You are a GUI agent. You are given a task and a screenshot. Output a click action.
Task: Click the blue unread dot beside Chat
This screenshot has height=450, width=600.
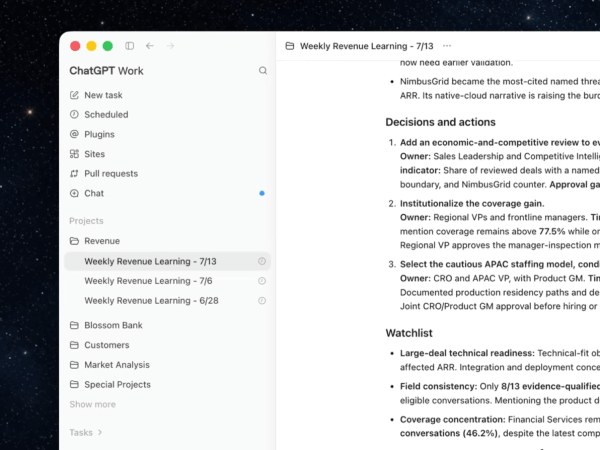(262, 193)
